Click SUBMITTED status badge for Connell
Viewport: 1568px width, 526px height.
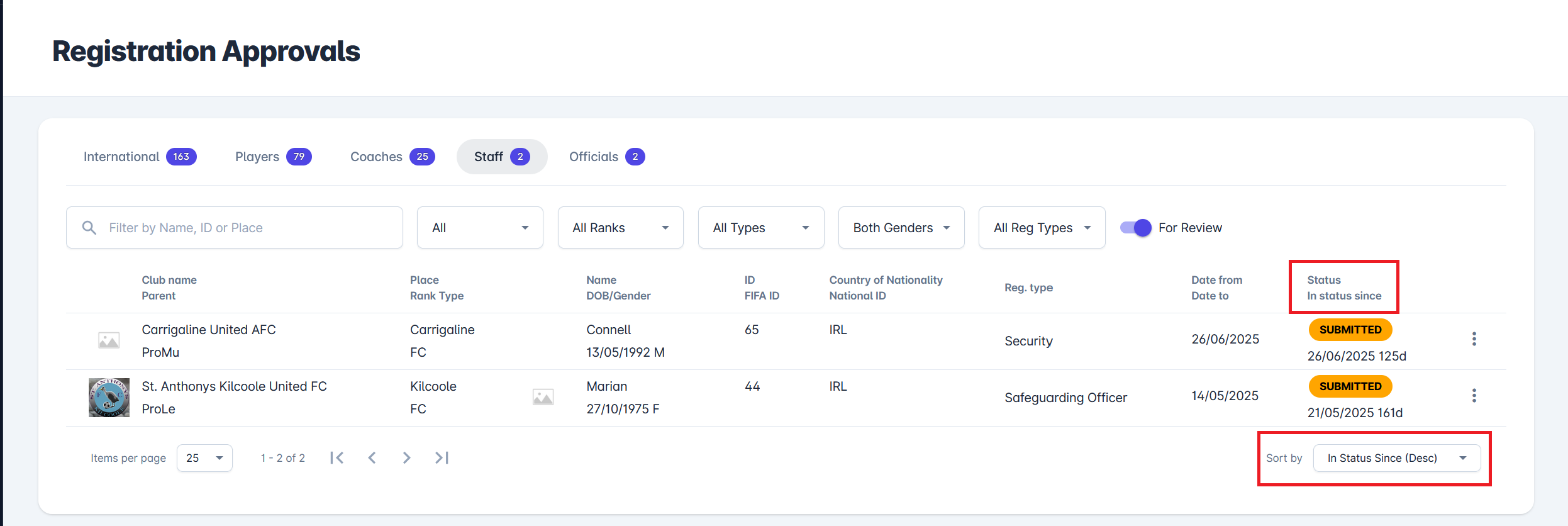[x=1350, y=330]
